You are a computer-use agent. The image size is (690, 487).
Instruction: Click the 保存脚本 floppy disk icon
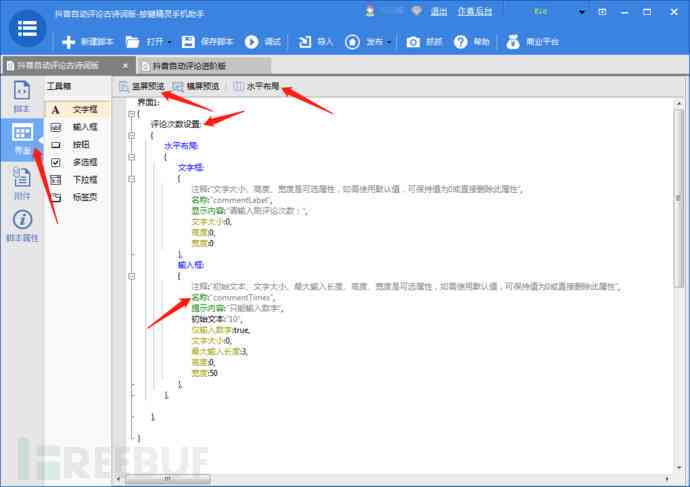point(188,42)
